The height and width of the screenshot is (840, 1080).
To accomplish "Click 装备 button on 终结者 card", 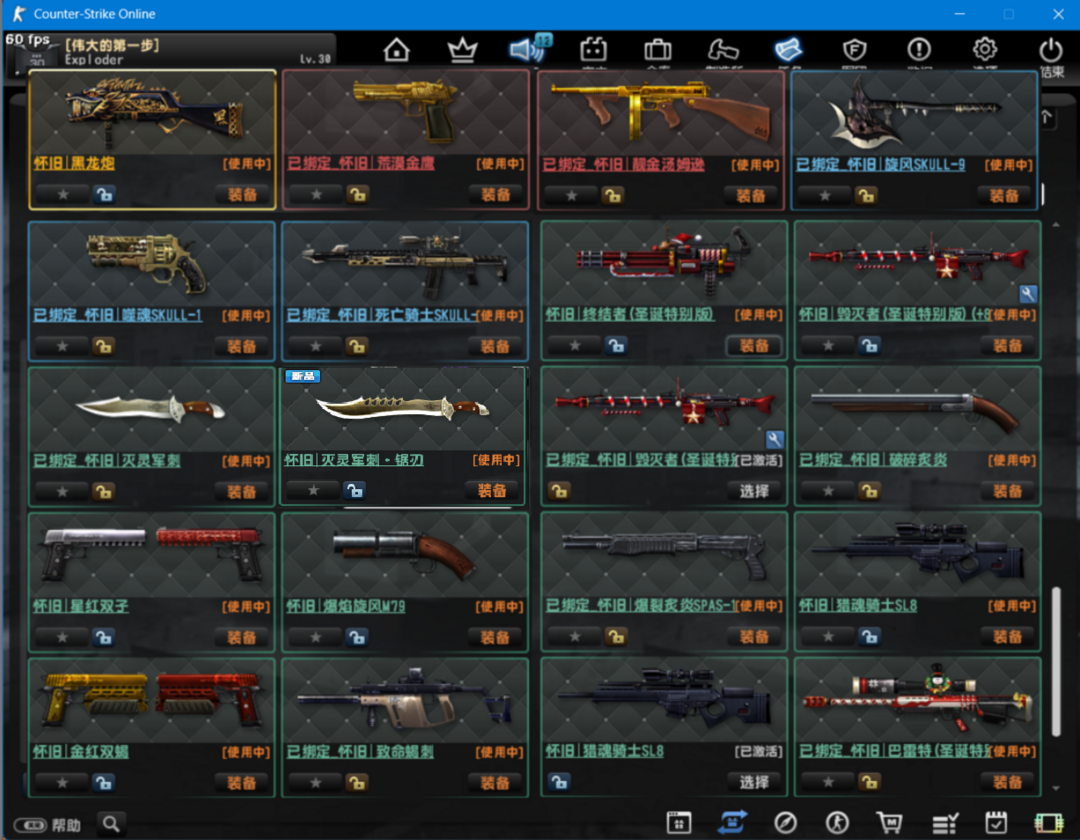I will [x=754, y=346].
